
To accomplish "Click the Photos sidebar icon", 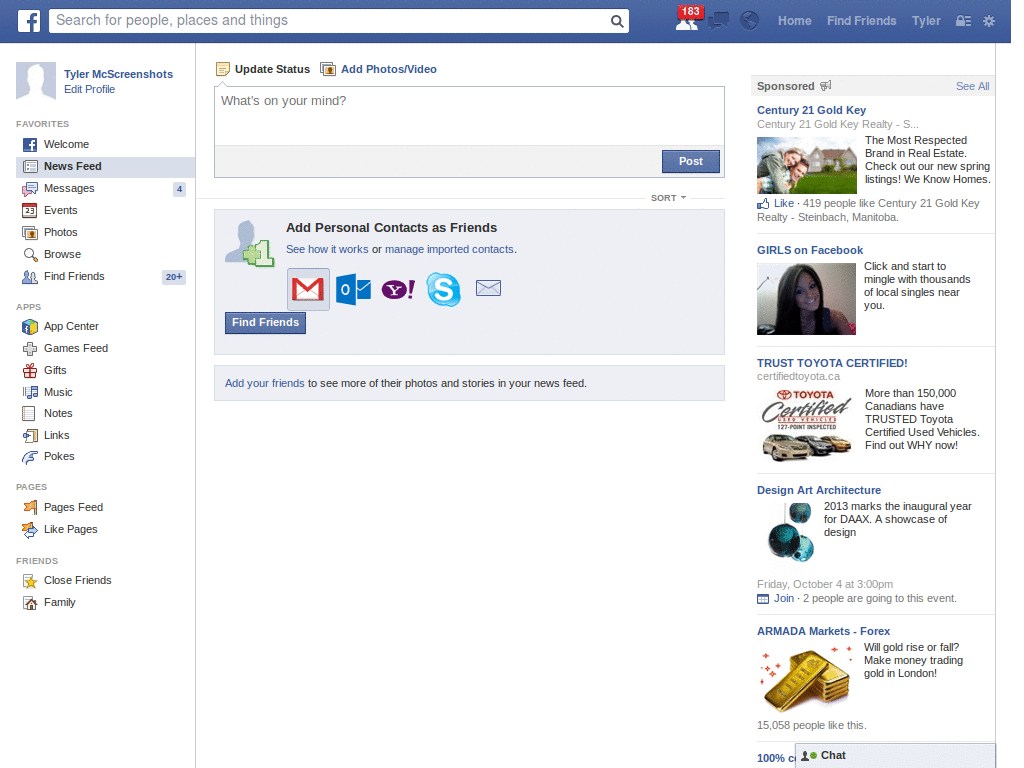I will pos(30,232).
